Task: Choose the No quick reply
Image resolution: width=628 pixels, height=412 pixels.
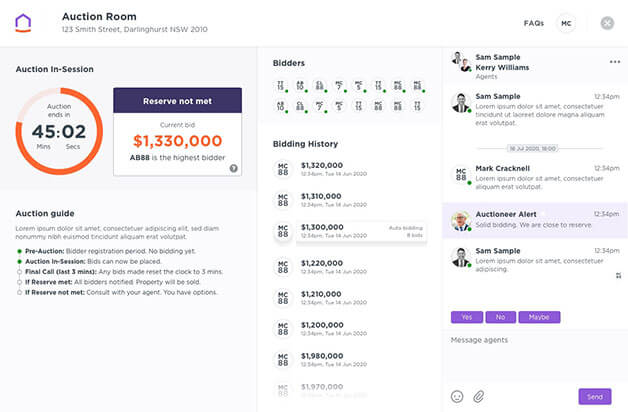Action: (x=501, y=317)
